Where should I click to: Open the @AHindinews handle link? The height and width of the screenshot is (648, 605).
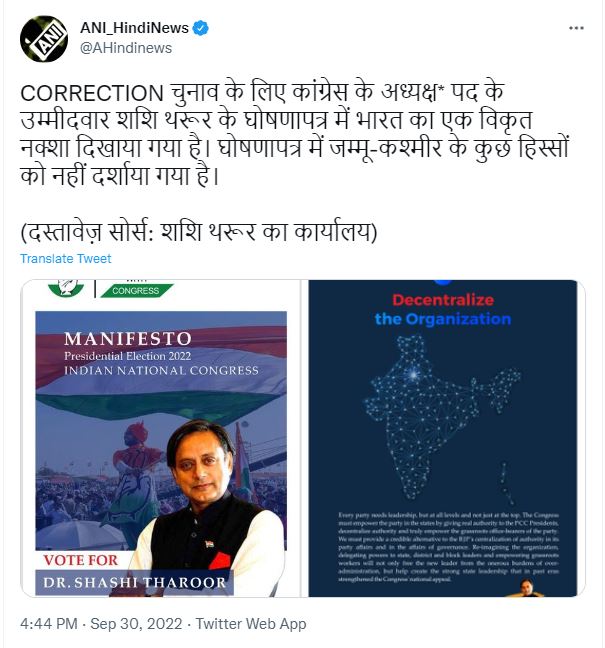click(x=126, y=48)
